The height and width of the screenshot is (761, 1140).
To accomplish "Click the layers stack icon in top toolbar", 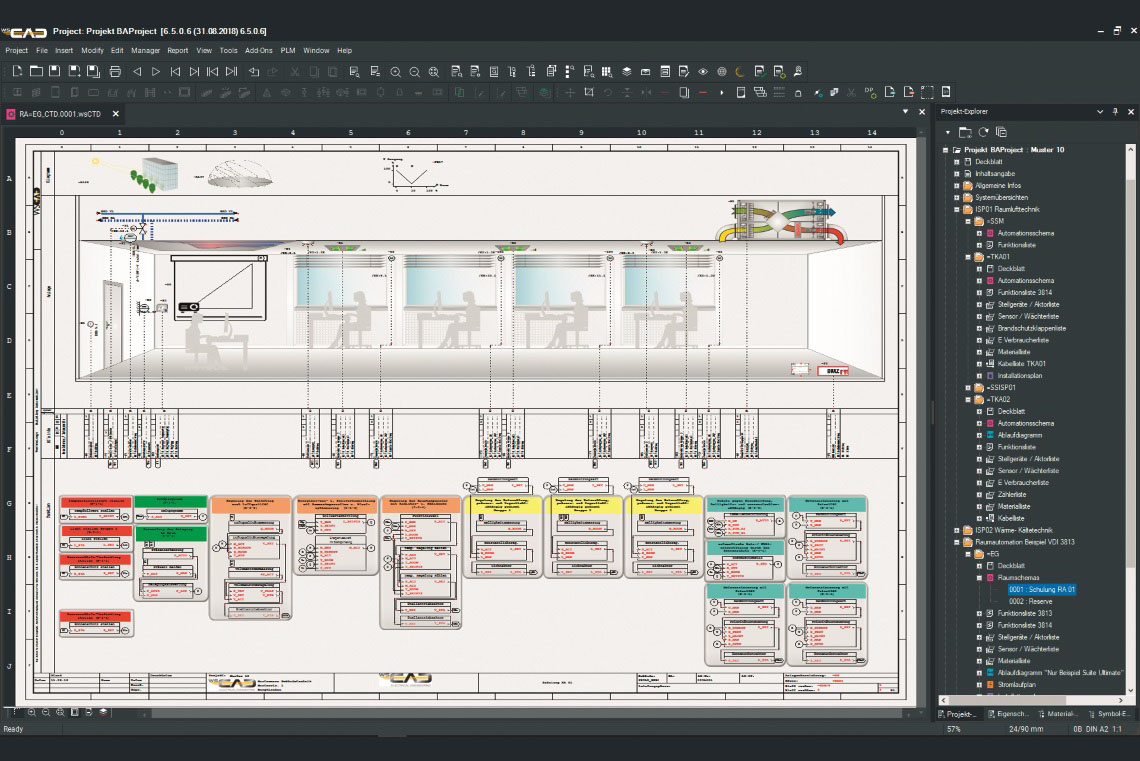I will pos(627,71).
